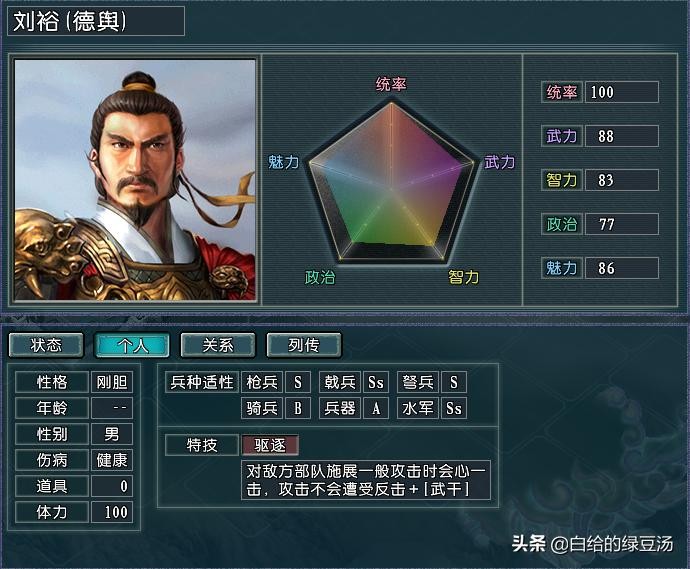Click the 刘裕 character portrait

point(135,180)
